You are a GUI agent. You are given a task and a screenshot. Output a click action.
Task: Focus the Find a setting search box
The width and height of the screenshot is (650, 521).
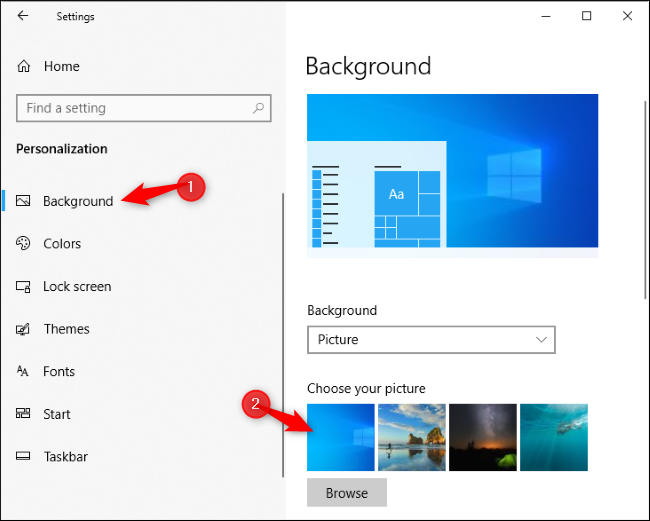(x=143, y=108)
